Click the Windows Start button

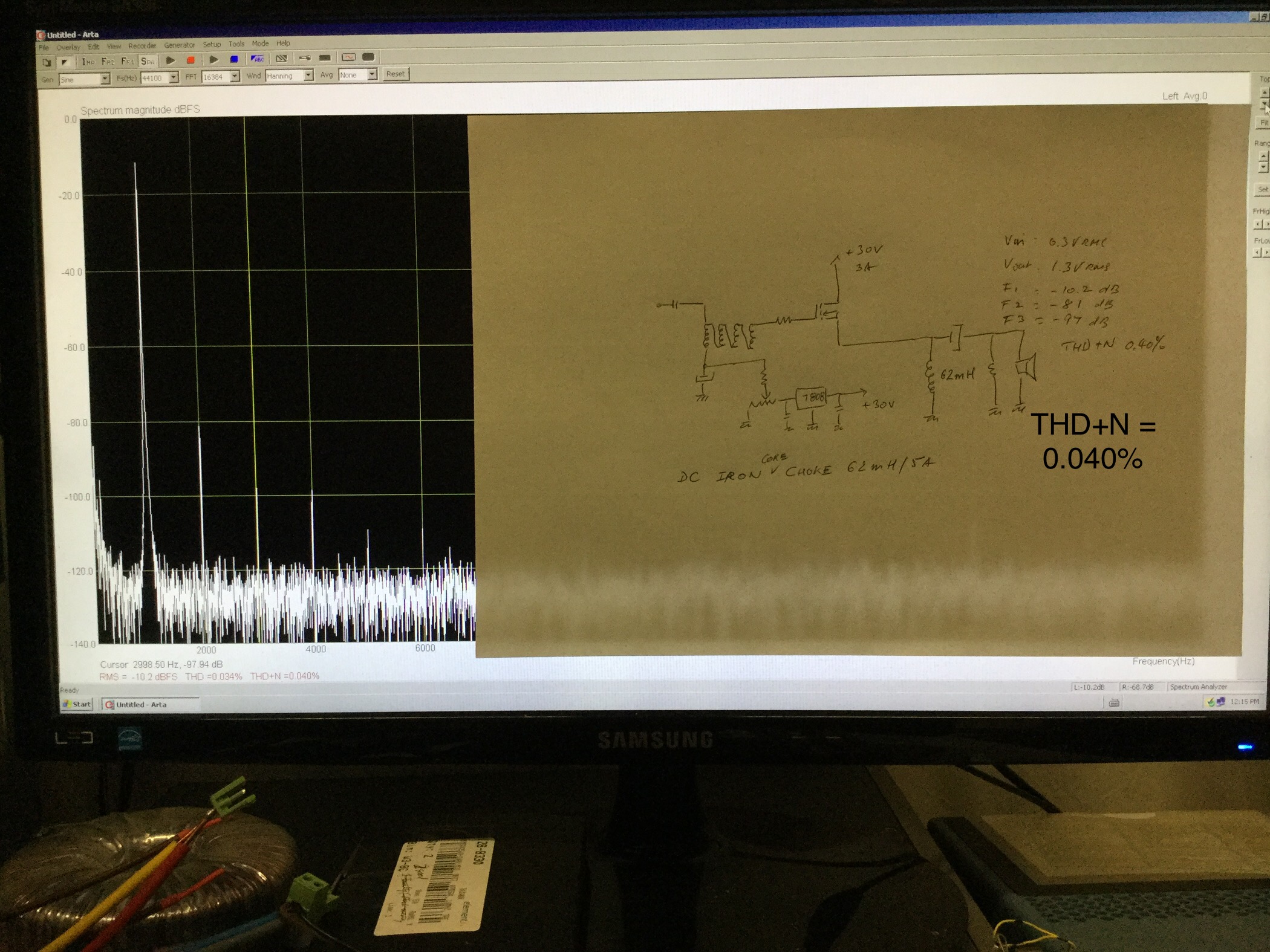click(x=77, y=704)
